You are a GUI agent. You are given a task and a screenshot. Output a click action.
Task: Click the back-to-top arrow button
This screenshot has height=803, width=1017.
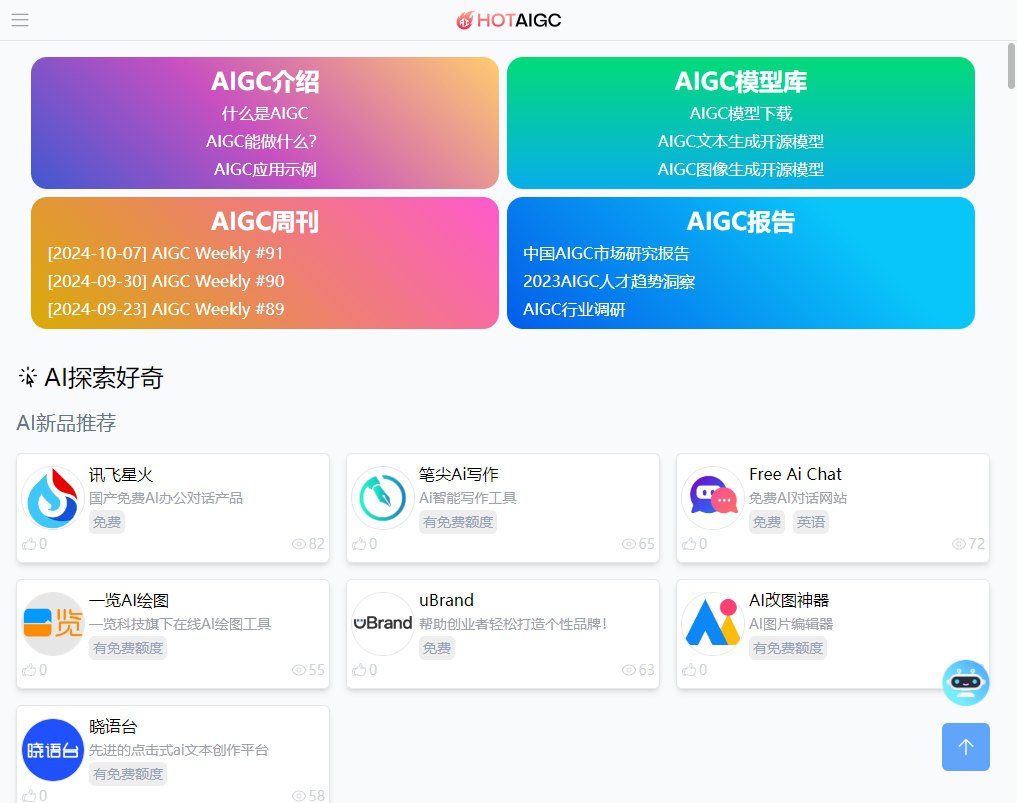[x=966, y=747]
